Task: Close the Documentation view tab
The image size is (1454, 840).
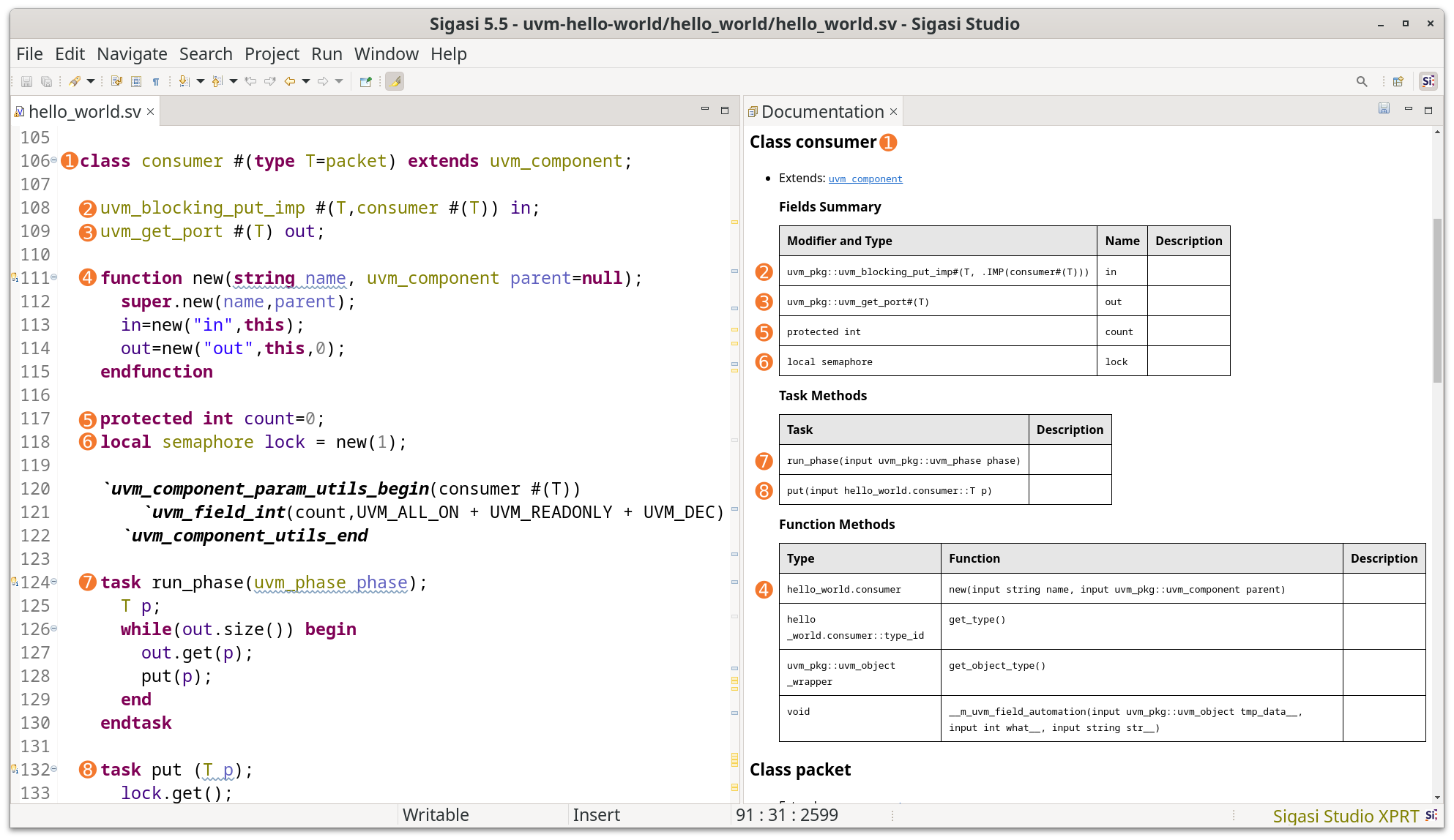Action: (x=893, y=112)
